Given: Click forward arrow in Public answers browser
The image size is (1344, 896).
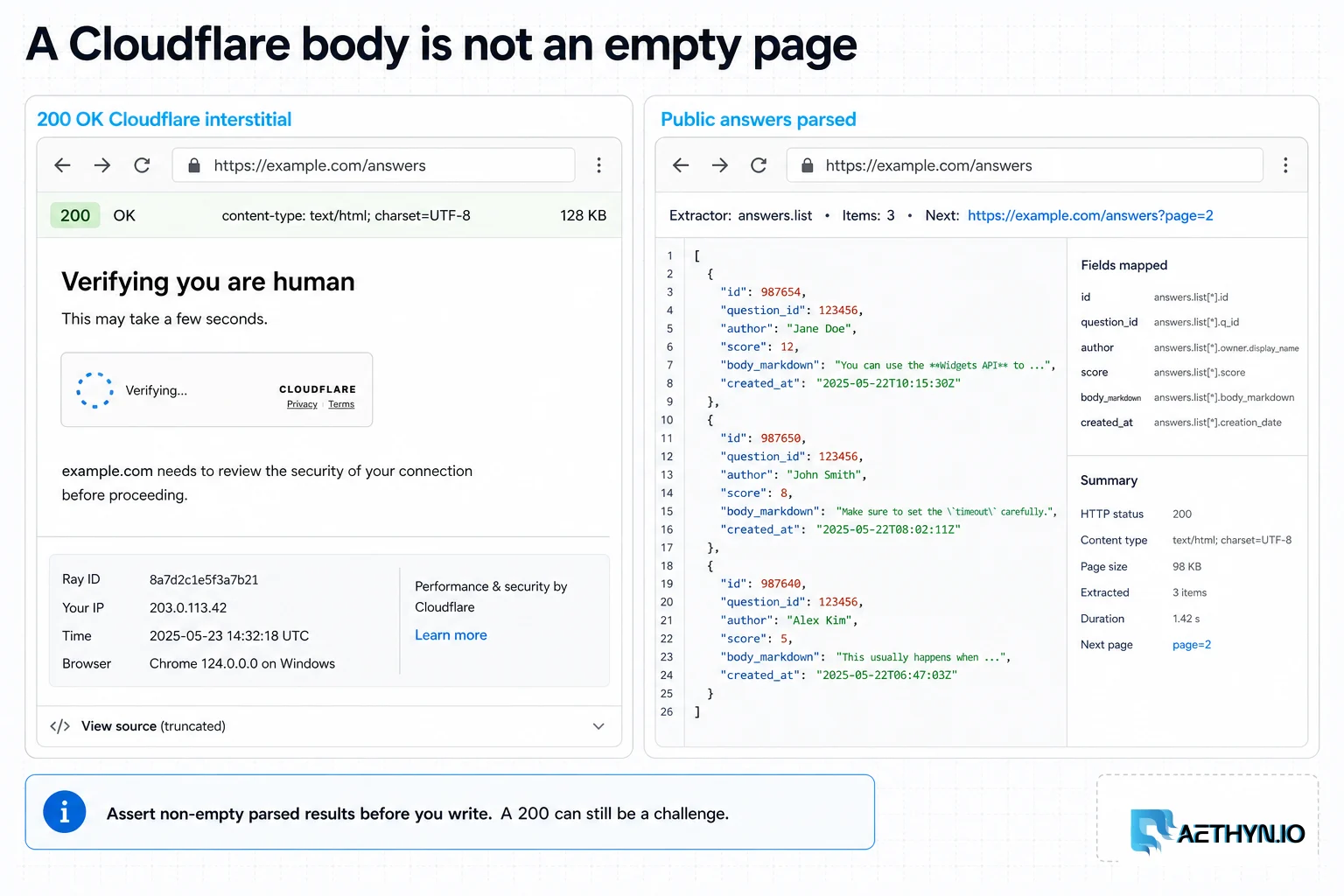Looking at the screenshot, I should pos(720,165).
